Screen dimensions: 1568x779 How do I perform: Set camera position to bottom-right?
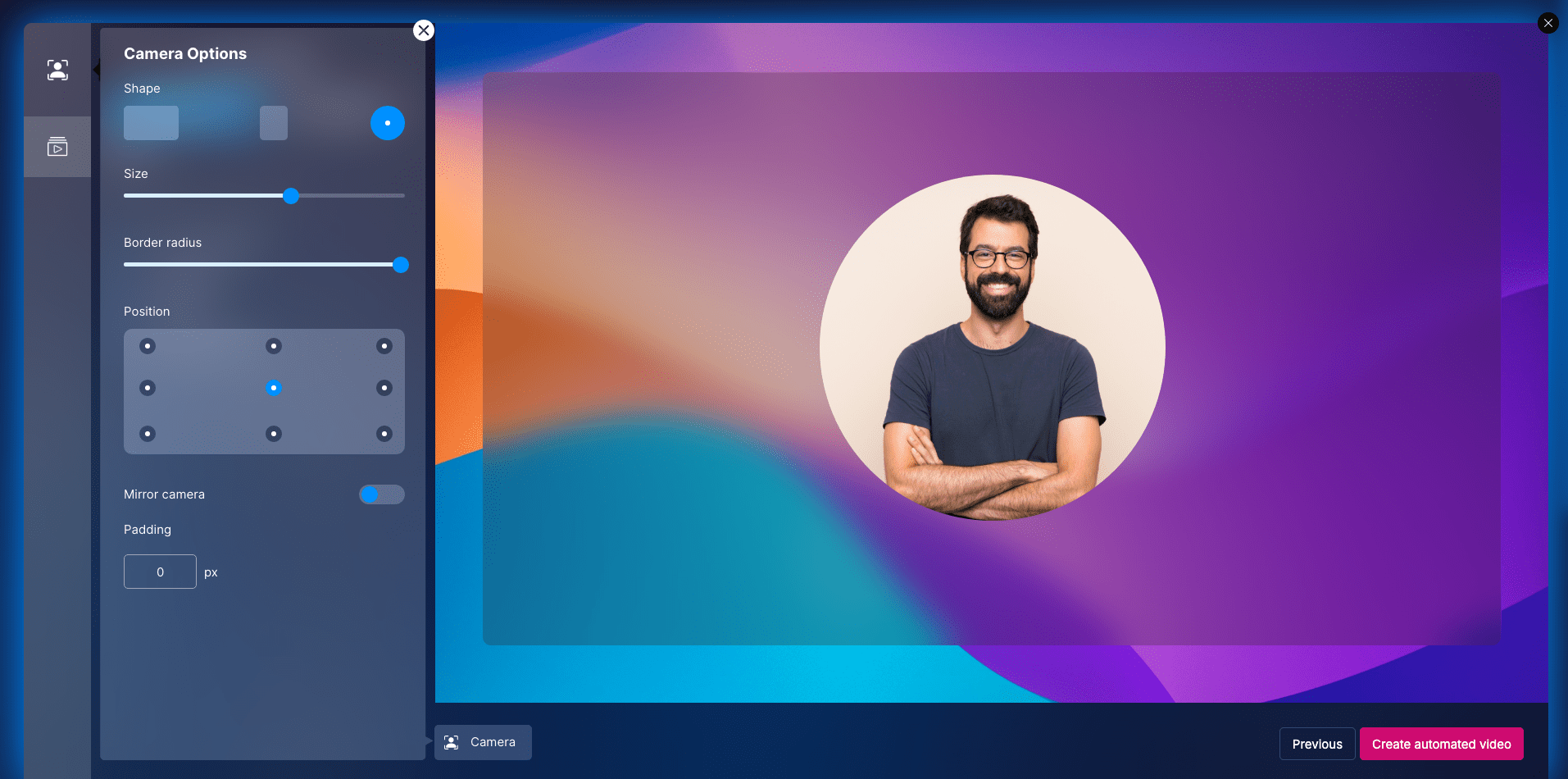(384, 434)
